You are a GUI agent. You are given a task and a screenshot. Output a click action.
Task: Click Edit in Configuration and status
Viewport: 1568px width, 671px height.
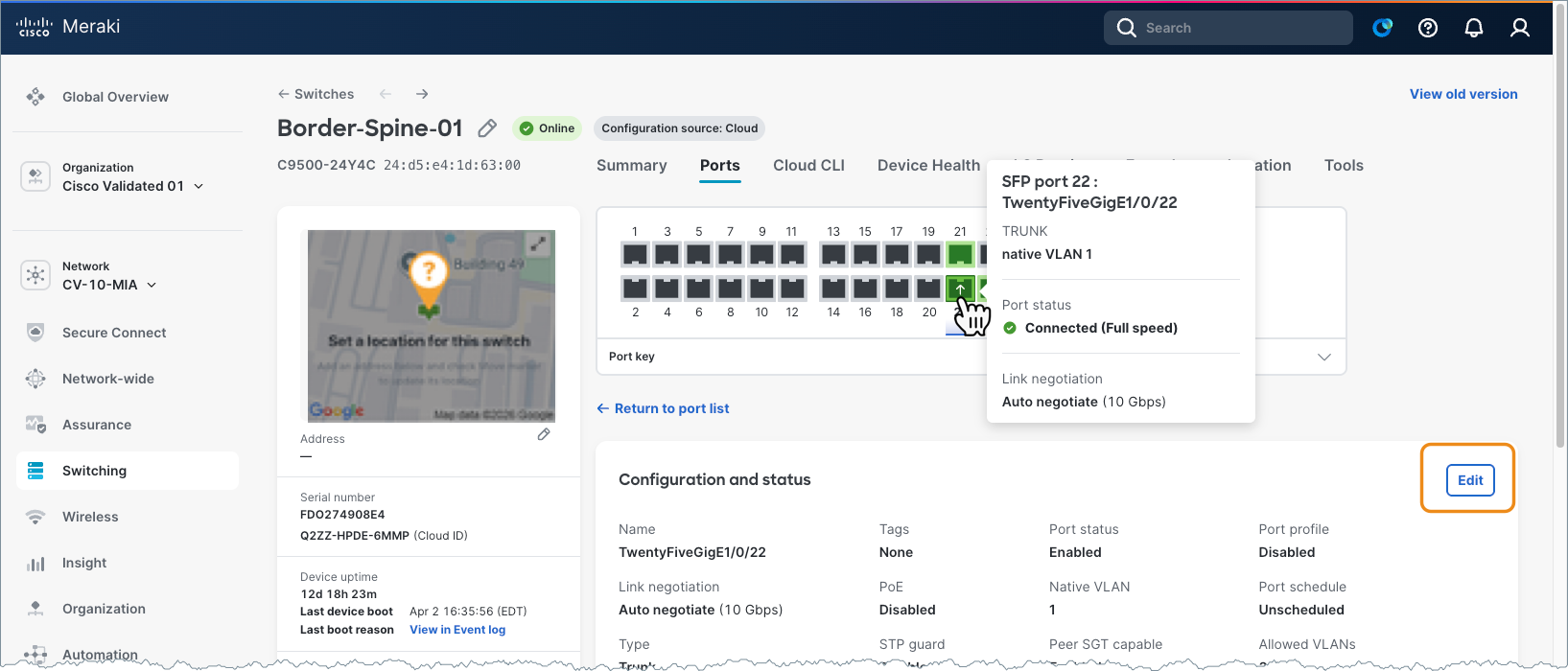click(1470, 480)
